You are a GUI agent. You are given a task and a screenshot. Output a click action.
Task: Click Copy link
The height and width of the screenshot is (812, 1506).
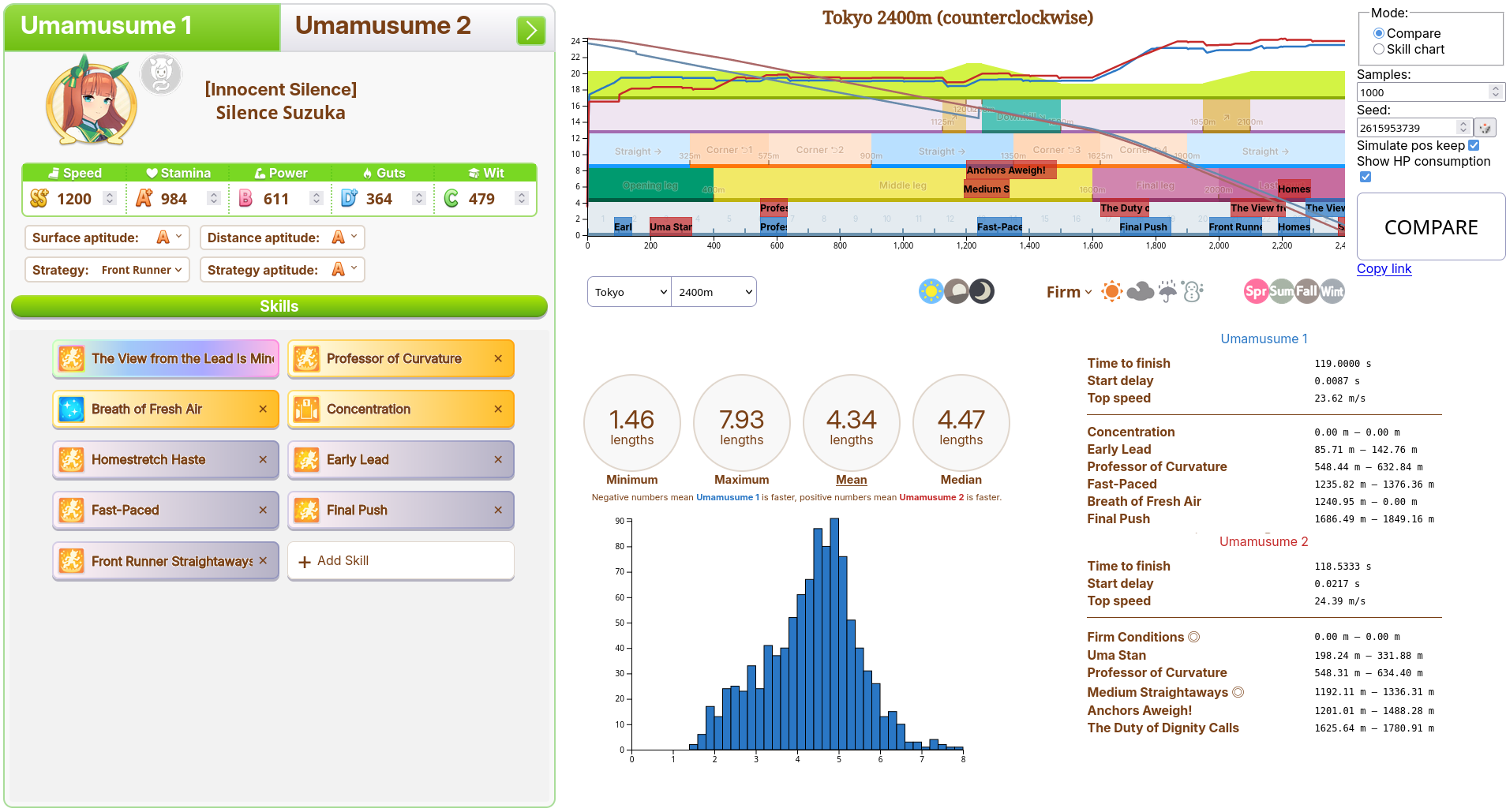1384,268
